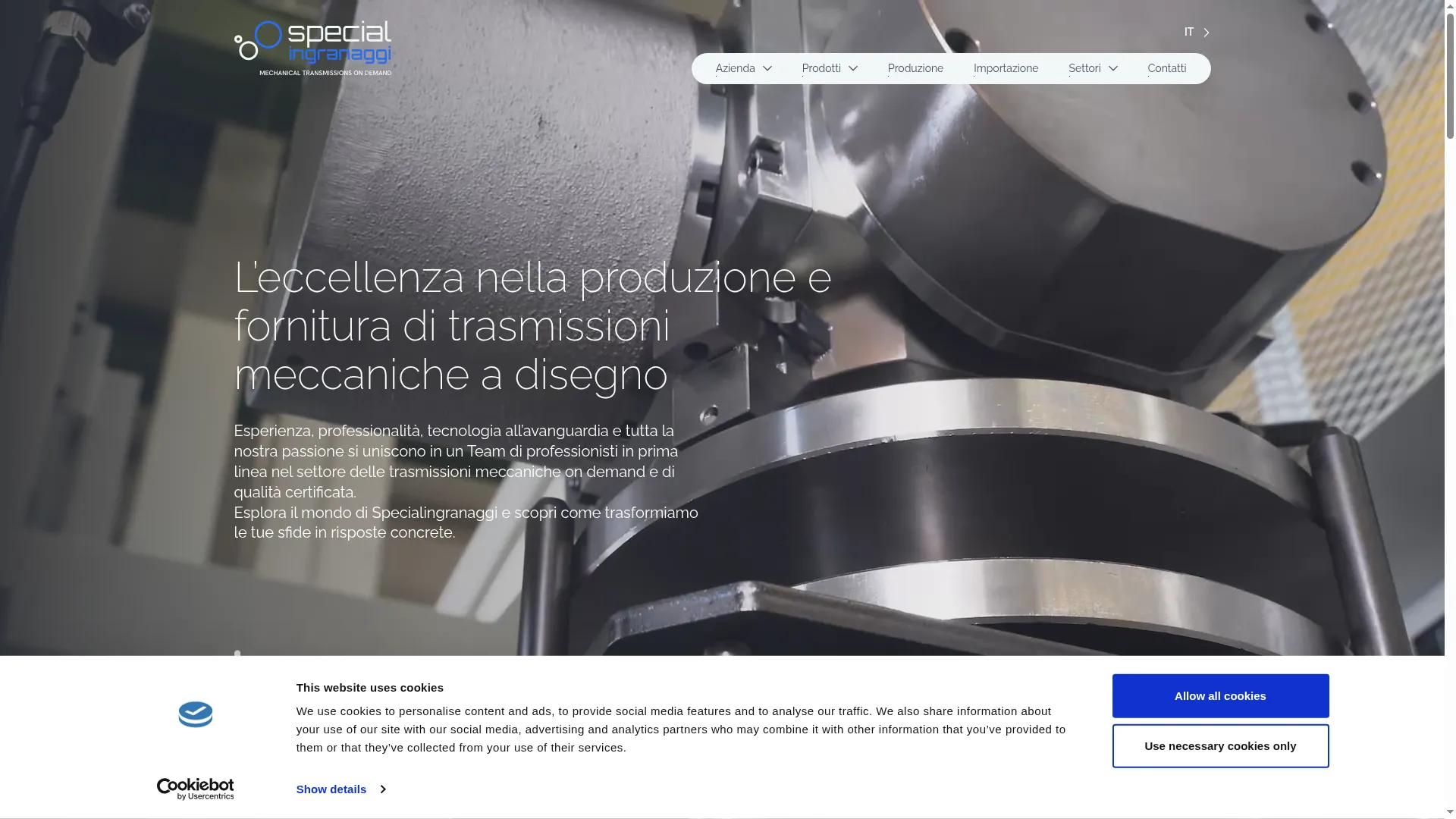This screenshot has height=819, width=1456.
Task: Open the Azienda menu item
Action: point(735,68)
